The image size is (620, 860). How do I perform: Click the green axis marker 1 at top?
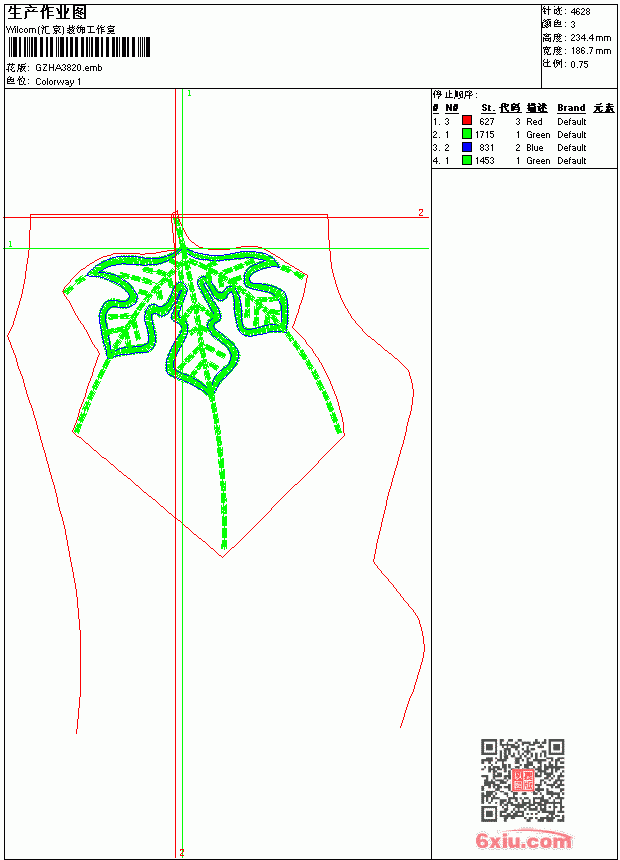pyautogui.click(x=189, y=94)
